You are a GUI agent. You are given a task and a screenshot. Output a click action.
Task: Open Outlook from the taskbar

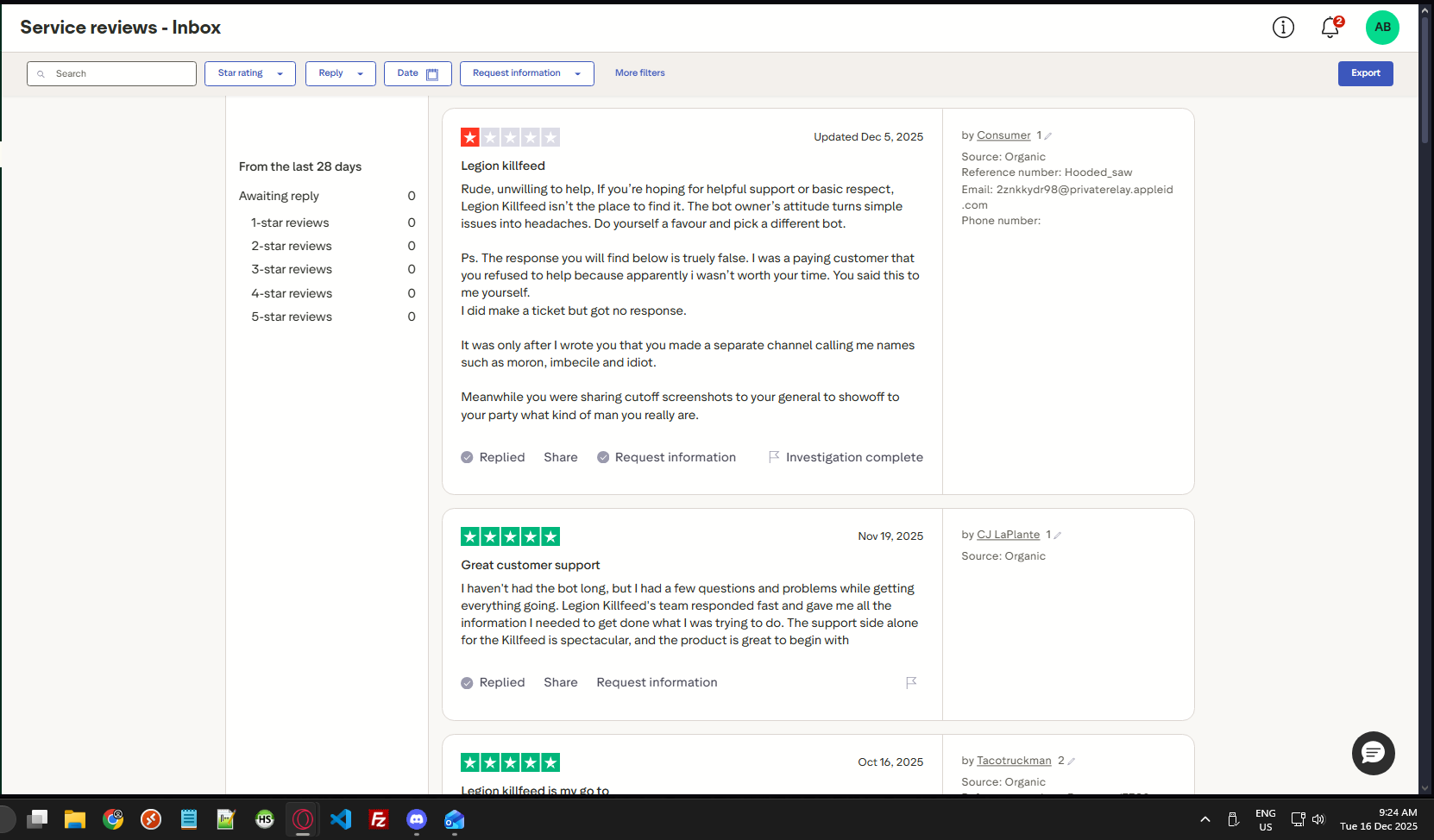click(455, 819)
